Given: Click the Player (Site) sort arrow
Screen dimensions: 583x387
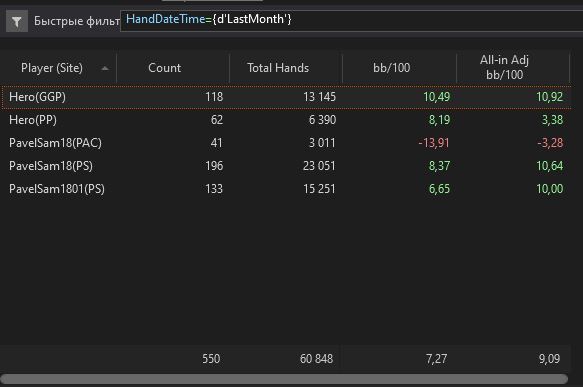Looking at the screenshot, I should click(x=105, y=68).
